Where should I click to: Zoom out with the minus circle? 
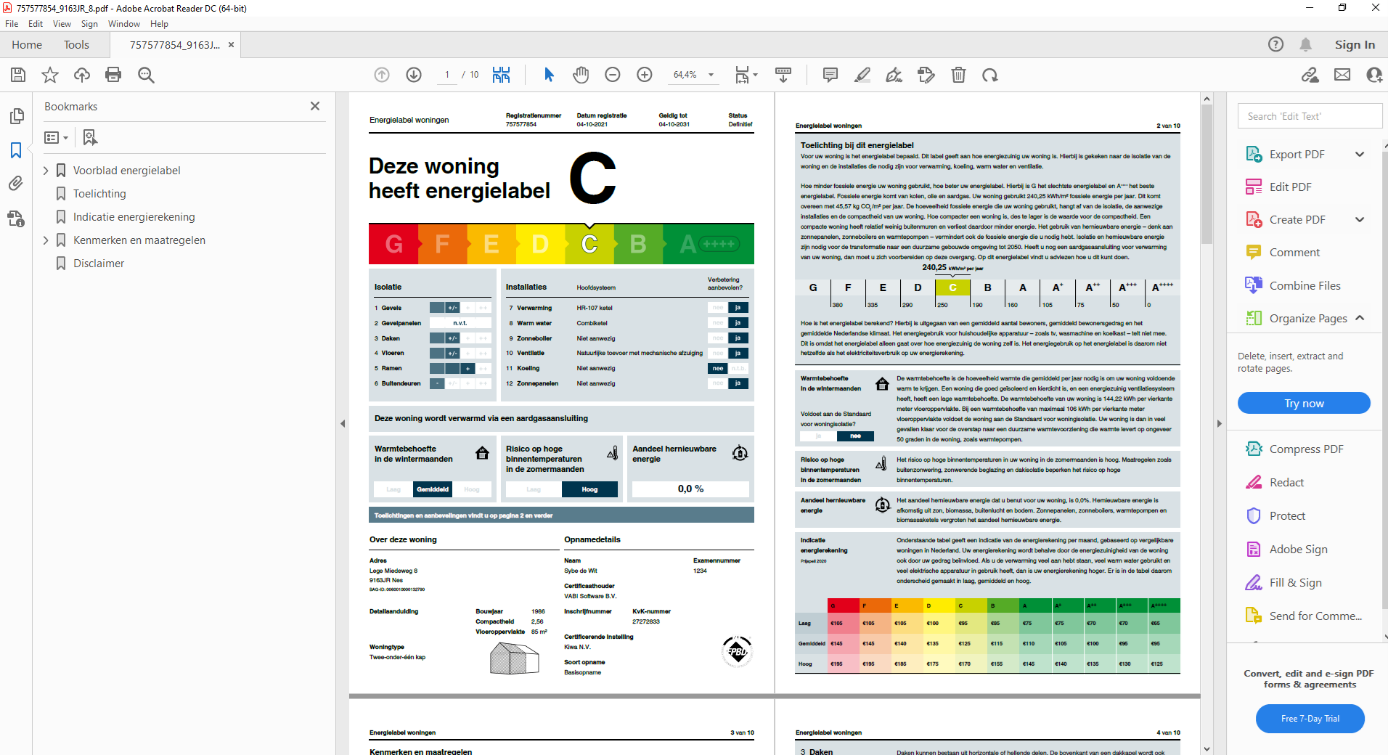click(613, 75)
